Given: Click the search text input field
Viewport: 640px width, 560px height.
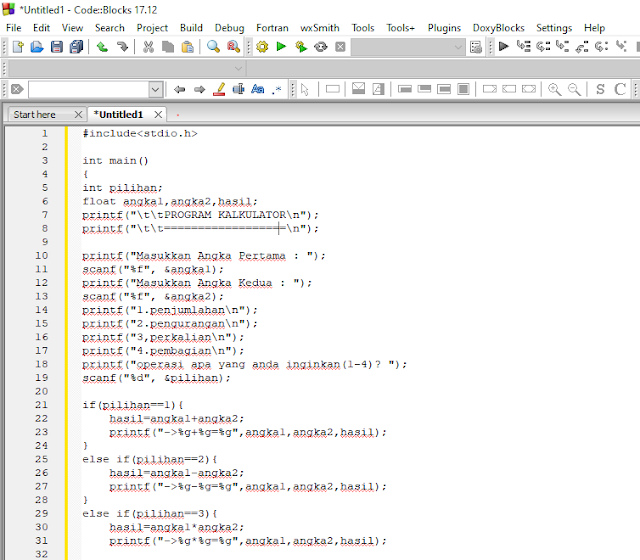Looking at the screenshot, I should (89, 89).
